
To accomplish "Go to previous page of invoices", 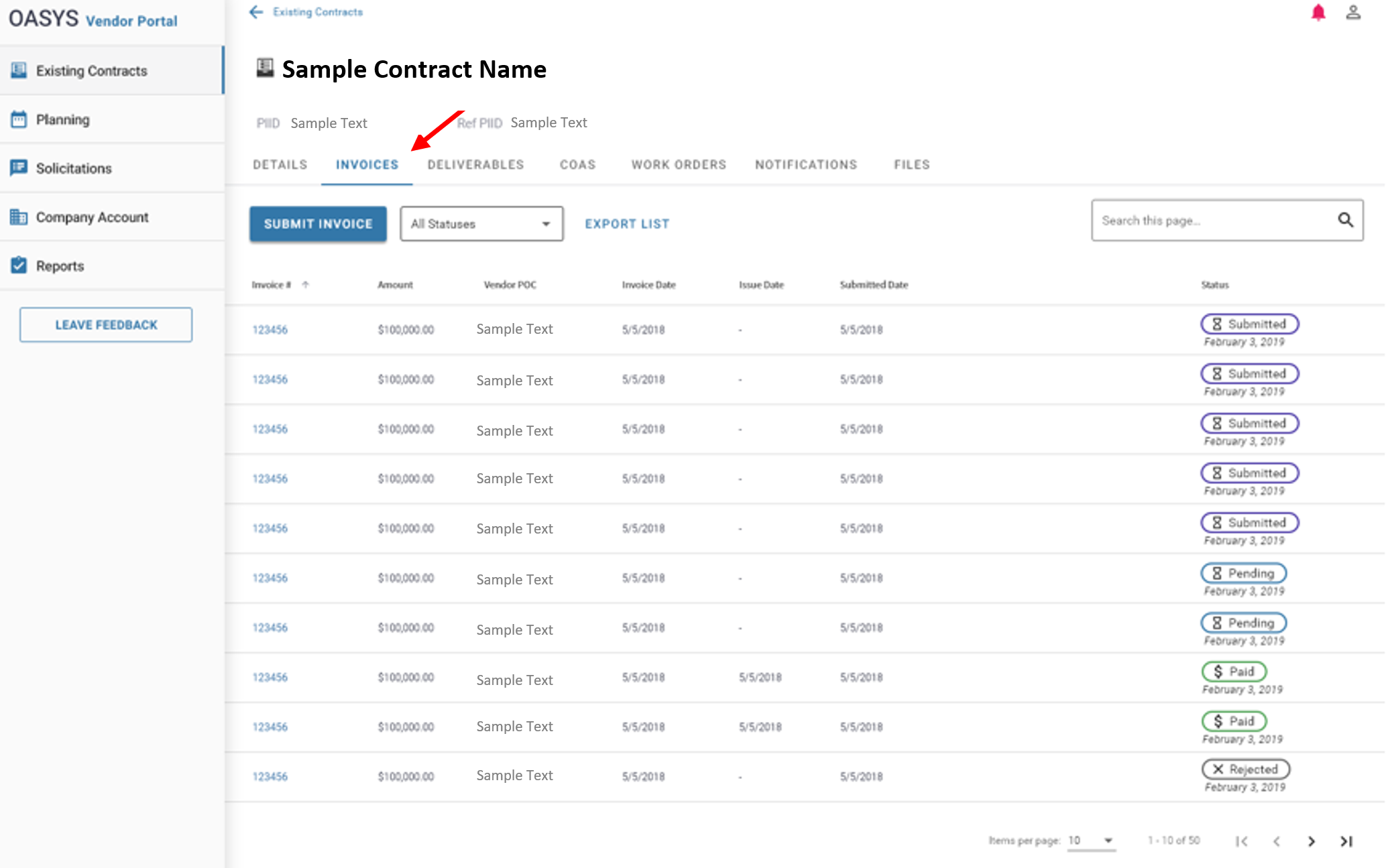I will [1276, 841].
